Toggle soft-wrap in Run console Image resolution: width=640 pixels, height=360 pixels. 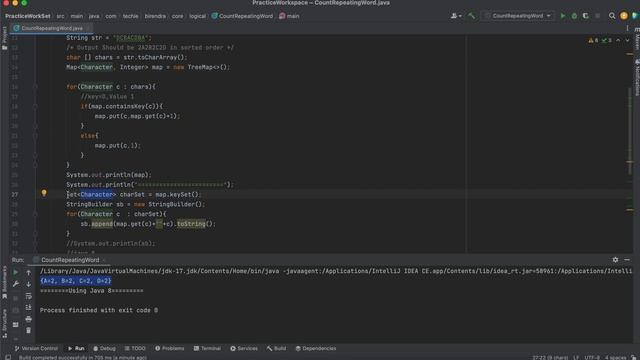point(29,296)
